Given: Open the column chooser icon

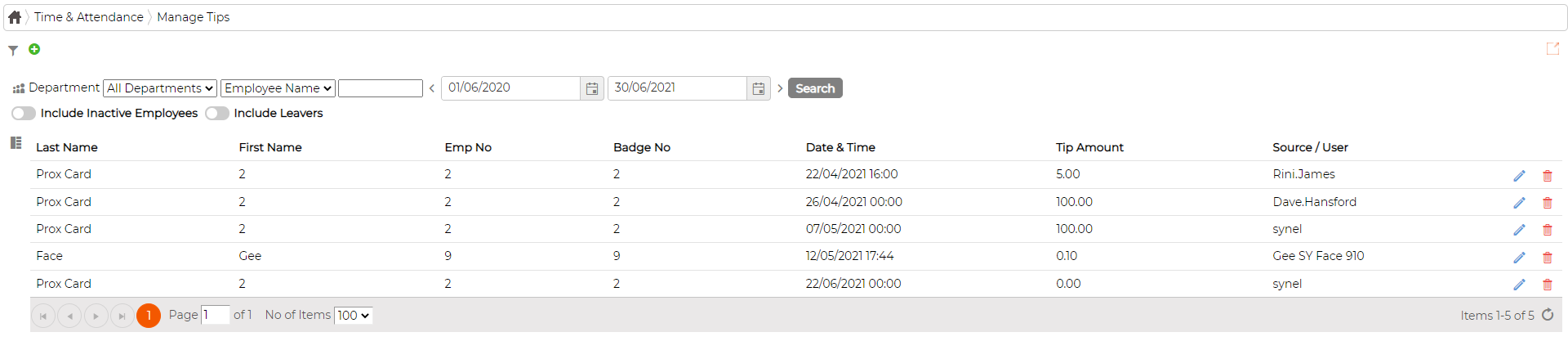Looking at the screenshot, I should [16, 143].
